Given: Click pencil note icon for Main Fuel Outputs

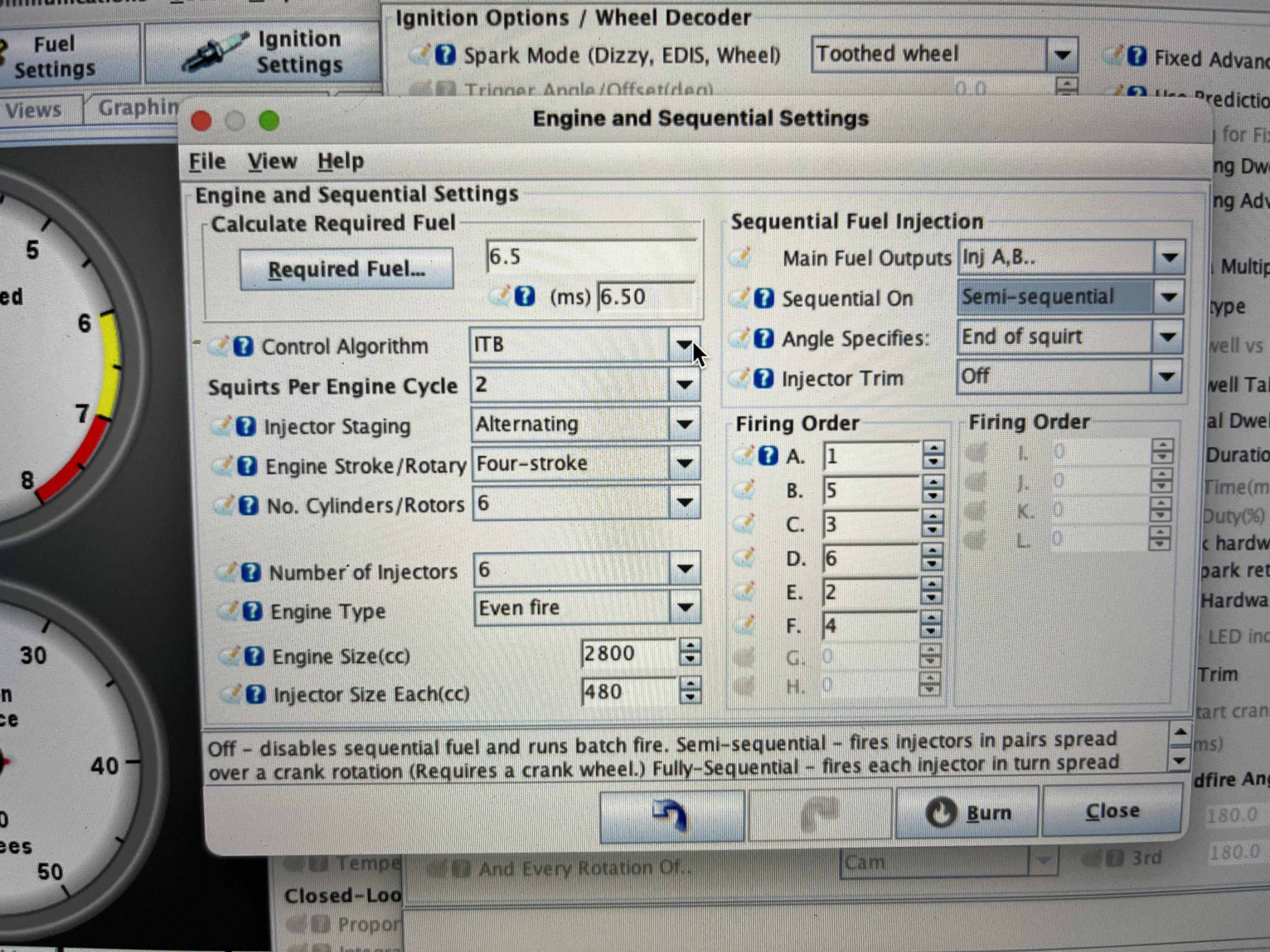Looking at the screenshot, I should point(740,258).
